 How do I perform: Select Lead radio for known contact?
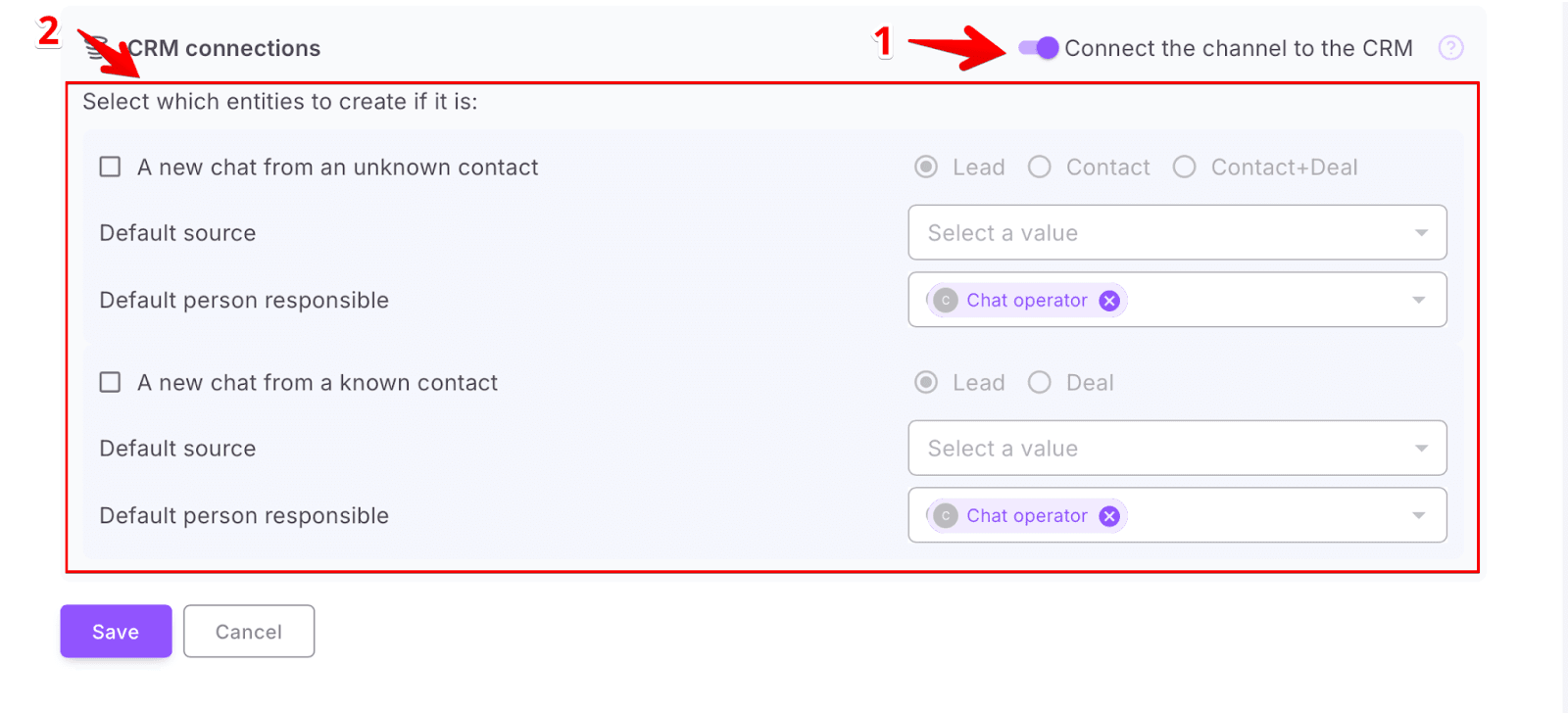tap(926, 383)
